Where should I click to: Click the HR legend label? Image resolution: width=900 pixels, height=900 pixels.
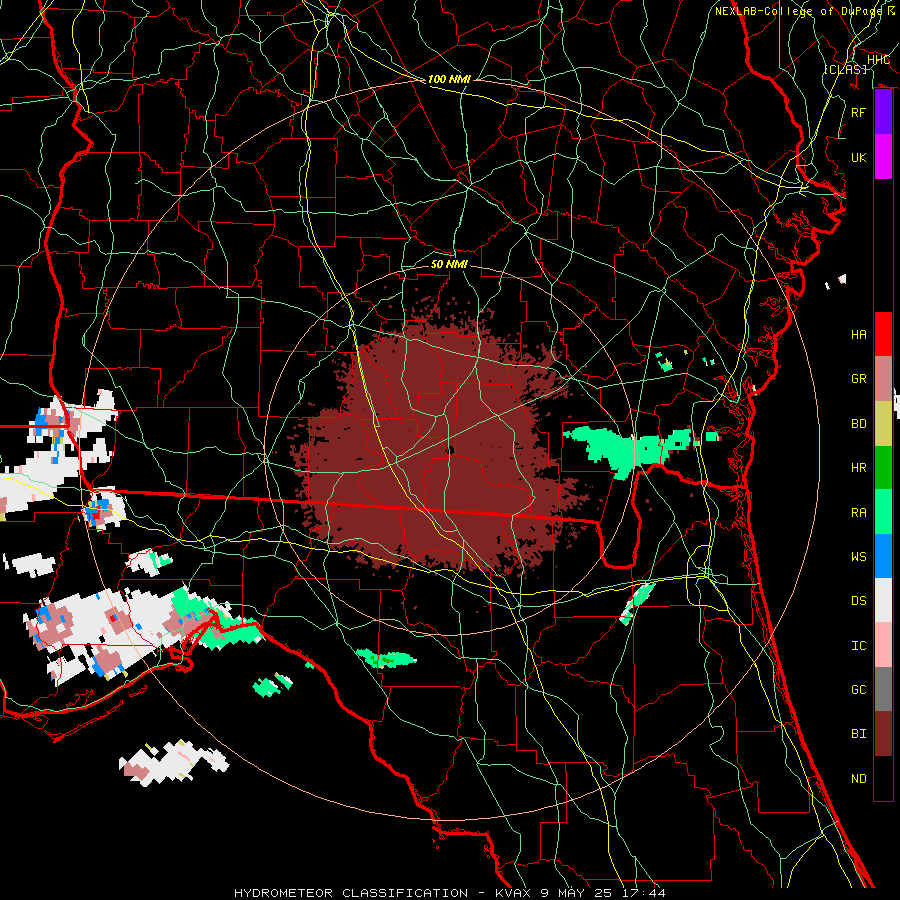coord(858,468)
